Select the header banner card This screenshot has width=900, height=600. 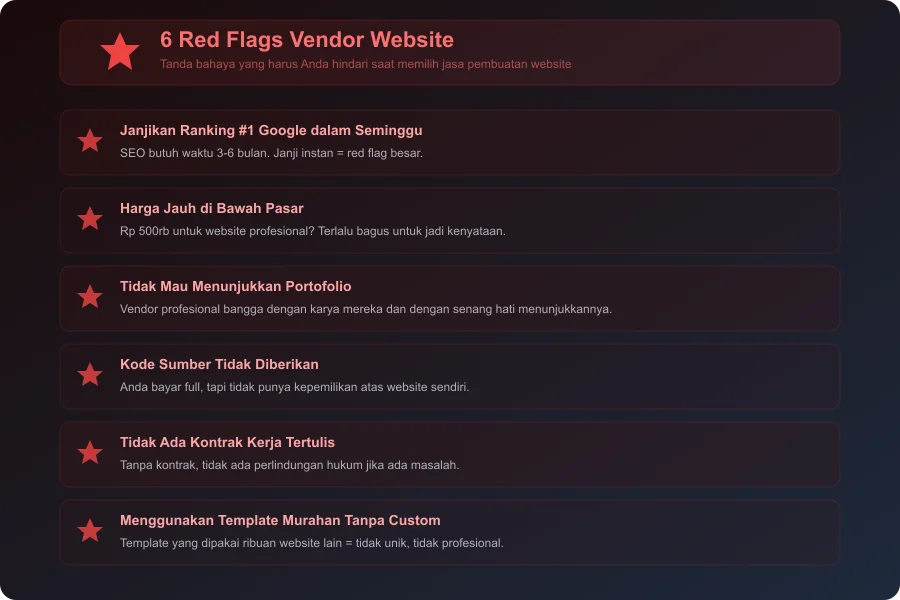450,51
